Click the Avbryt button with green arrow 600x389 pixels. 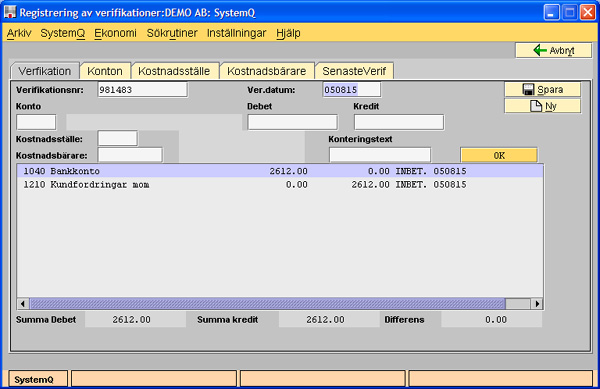[x=553, y=50]
